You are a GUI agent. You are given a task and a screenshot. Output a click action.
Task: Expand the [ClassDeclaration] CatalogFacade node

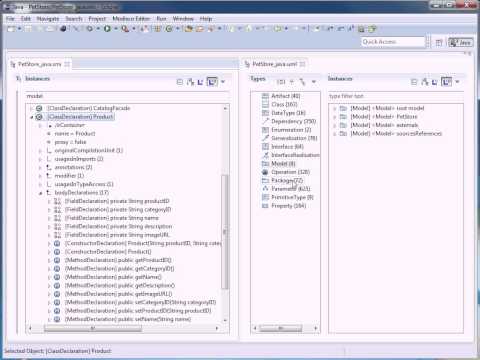pos(32,108)
